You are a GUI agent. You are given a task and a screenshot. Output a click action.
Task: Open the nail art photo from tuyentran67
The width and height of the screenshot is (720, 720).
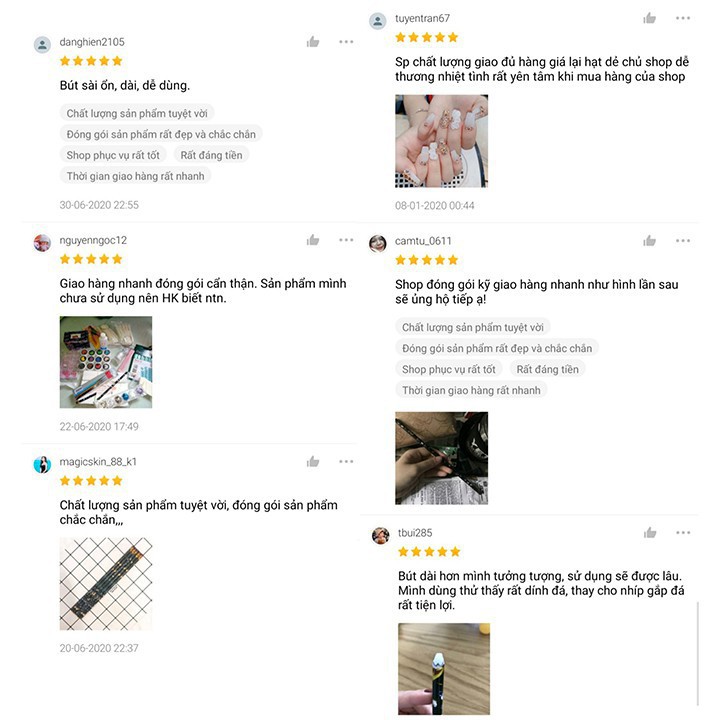tap(441, 141)
